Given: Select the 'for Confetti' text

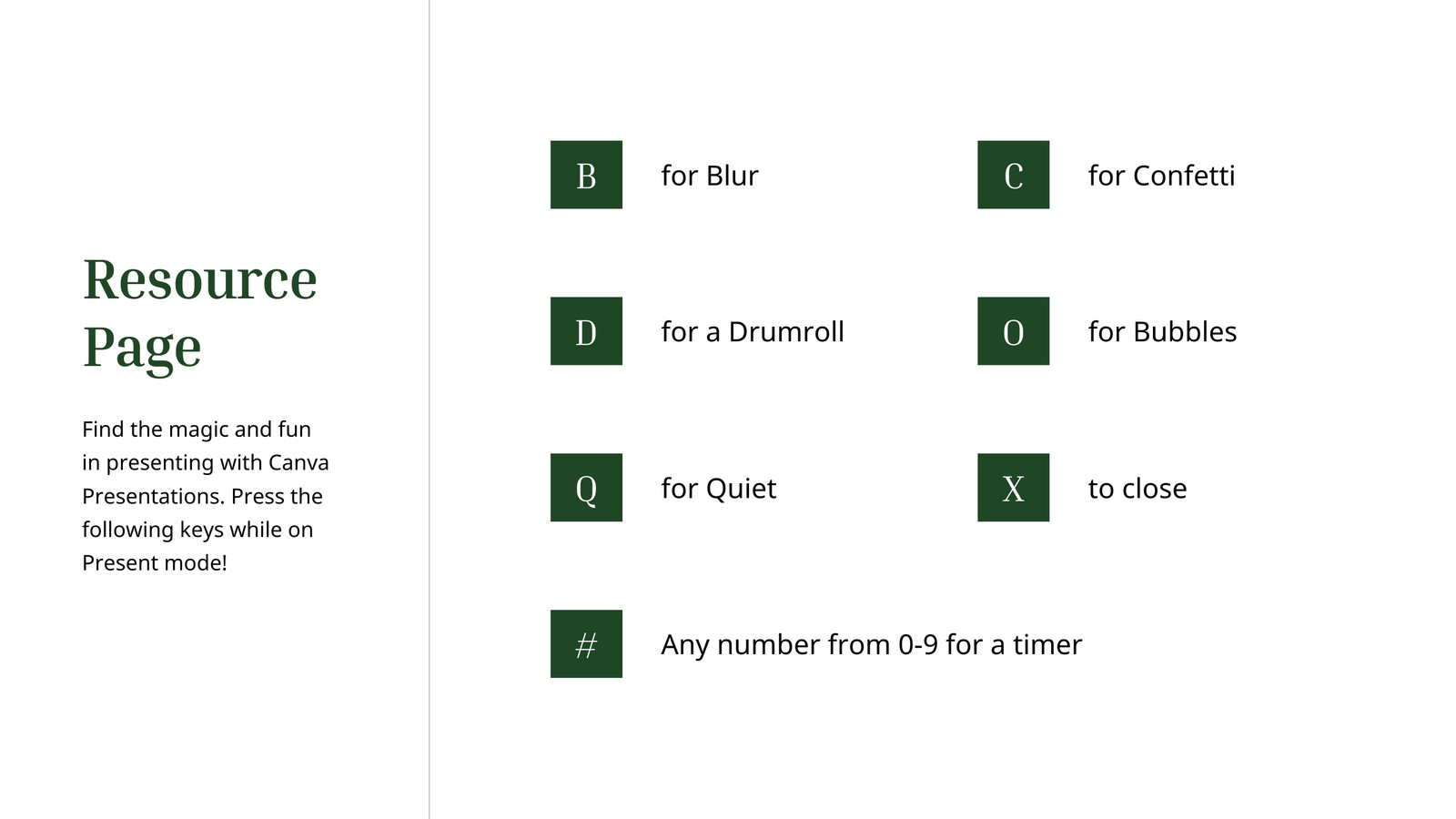Looking at the screenshot, I should coord(1161,176).
